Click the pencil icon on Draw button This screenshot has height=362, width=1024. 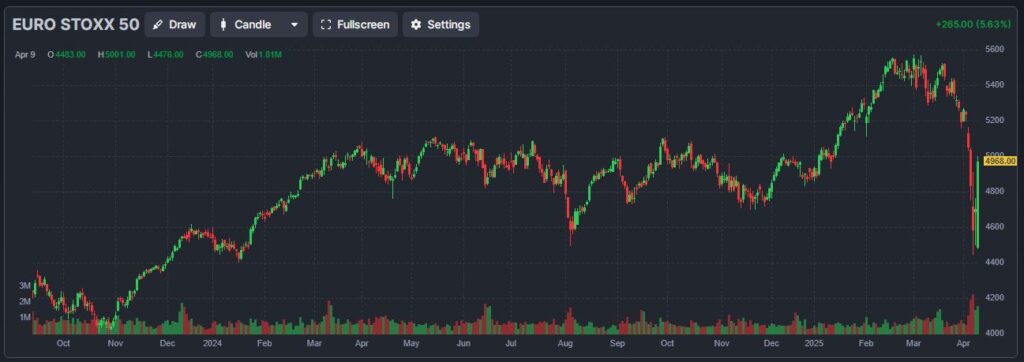click(x=157, y=25)
